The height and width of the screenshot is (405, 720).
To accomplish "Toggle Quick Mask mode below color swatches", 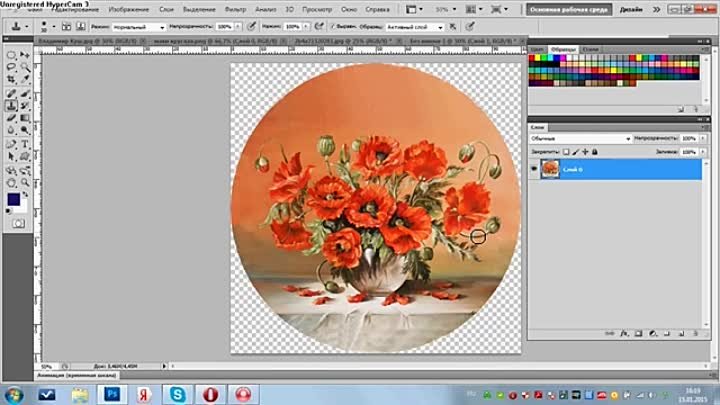I will [19, 226].
